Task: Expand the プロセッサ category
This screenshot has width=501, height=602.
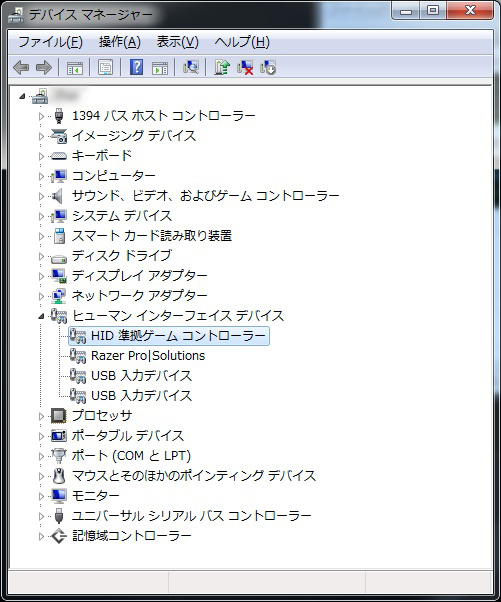Action: point(41,416)
